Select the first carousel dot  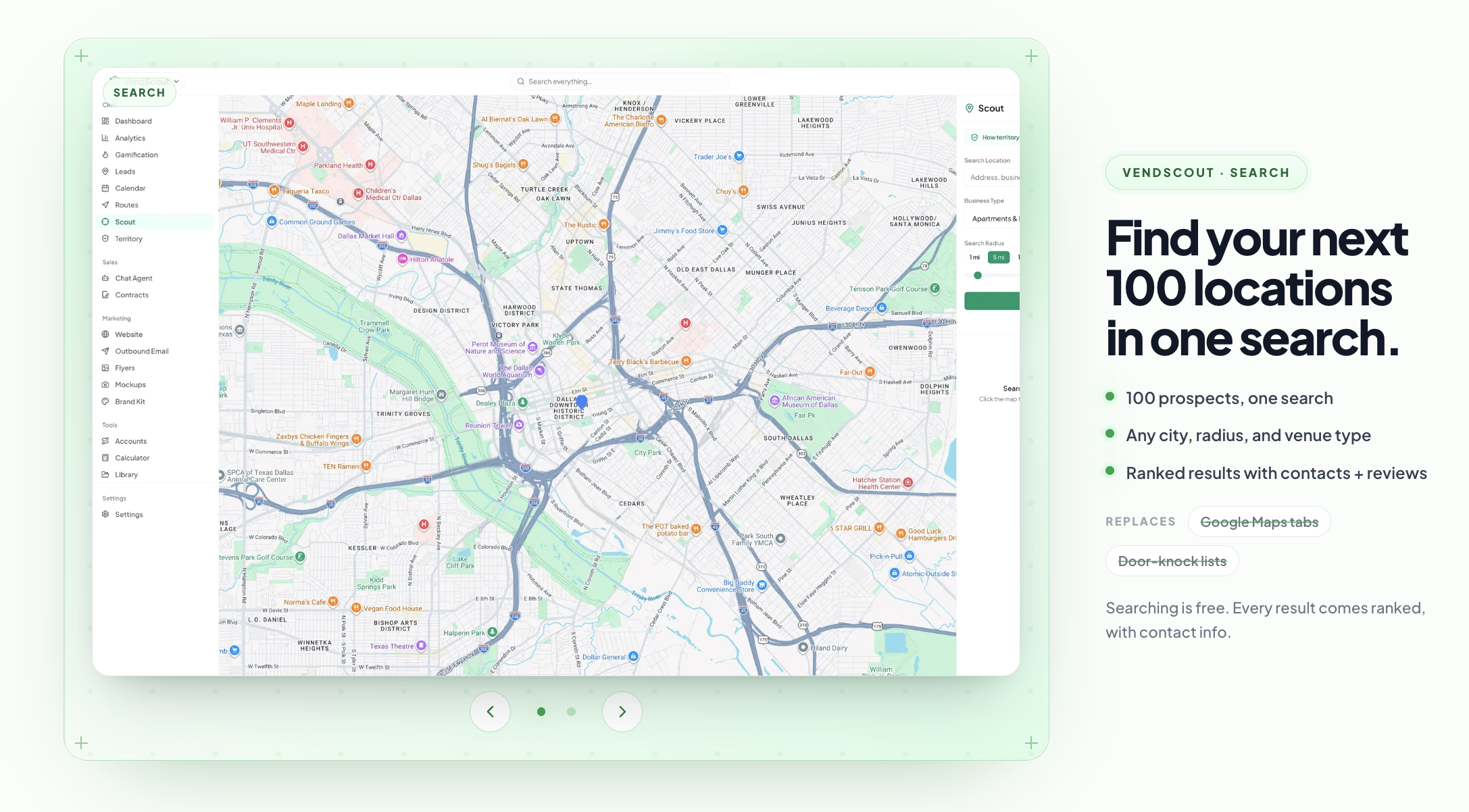541,711
